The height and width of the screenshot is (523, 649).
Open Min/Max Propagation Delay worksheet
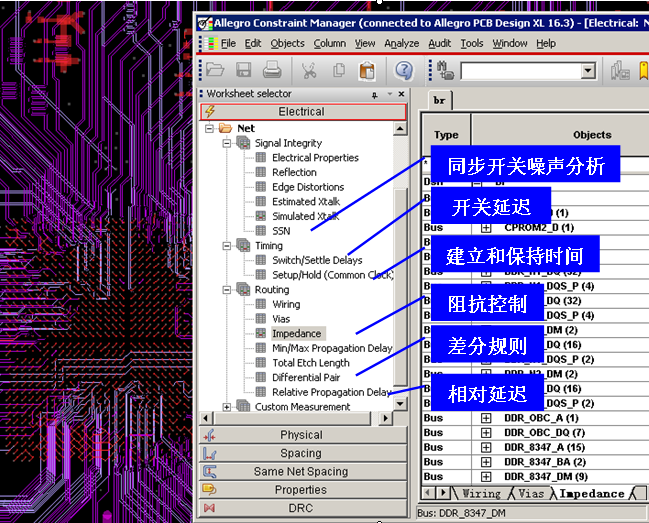point(332,348)
